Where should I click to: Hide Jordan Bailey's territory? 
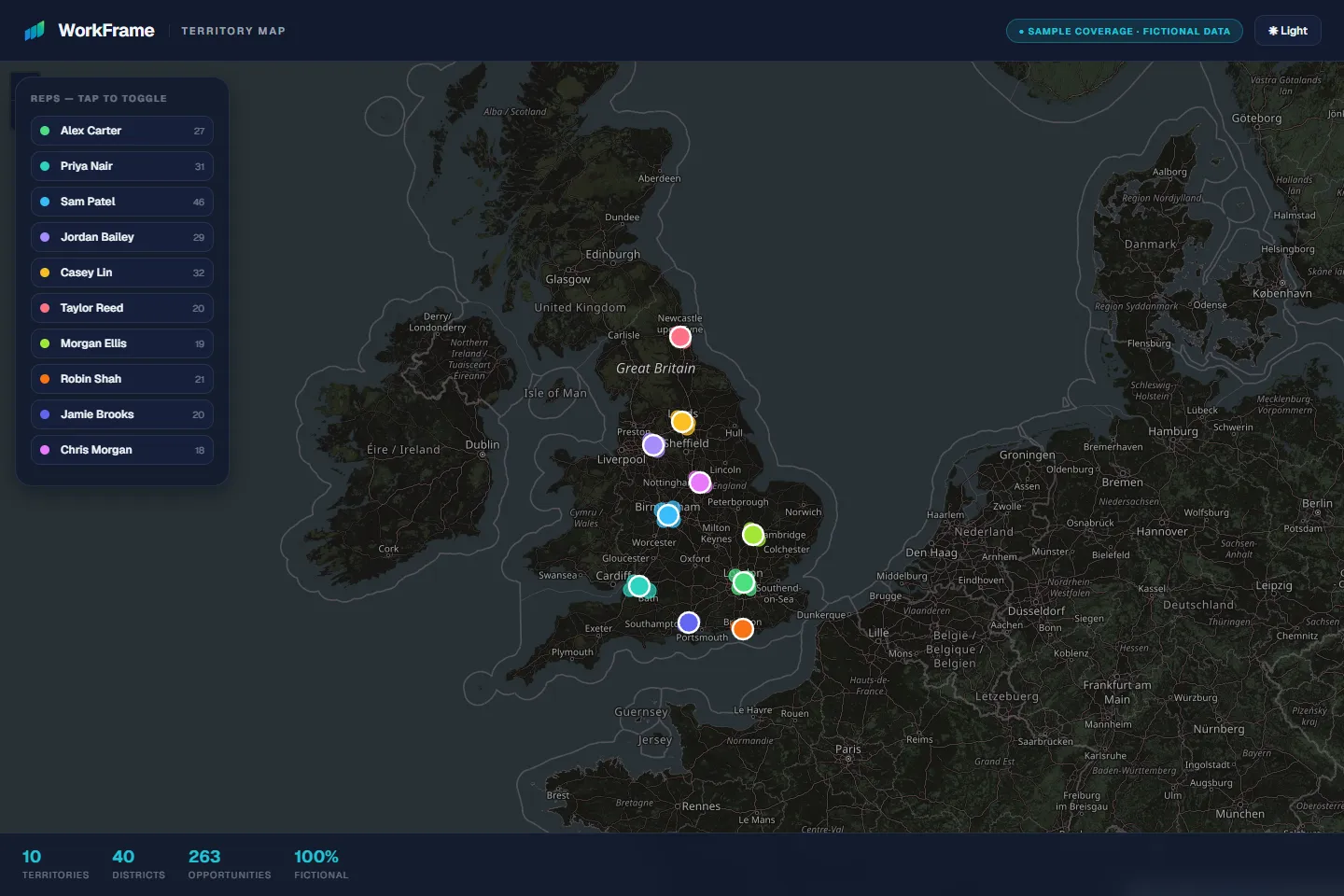[x=122, y=237]
